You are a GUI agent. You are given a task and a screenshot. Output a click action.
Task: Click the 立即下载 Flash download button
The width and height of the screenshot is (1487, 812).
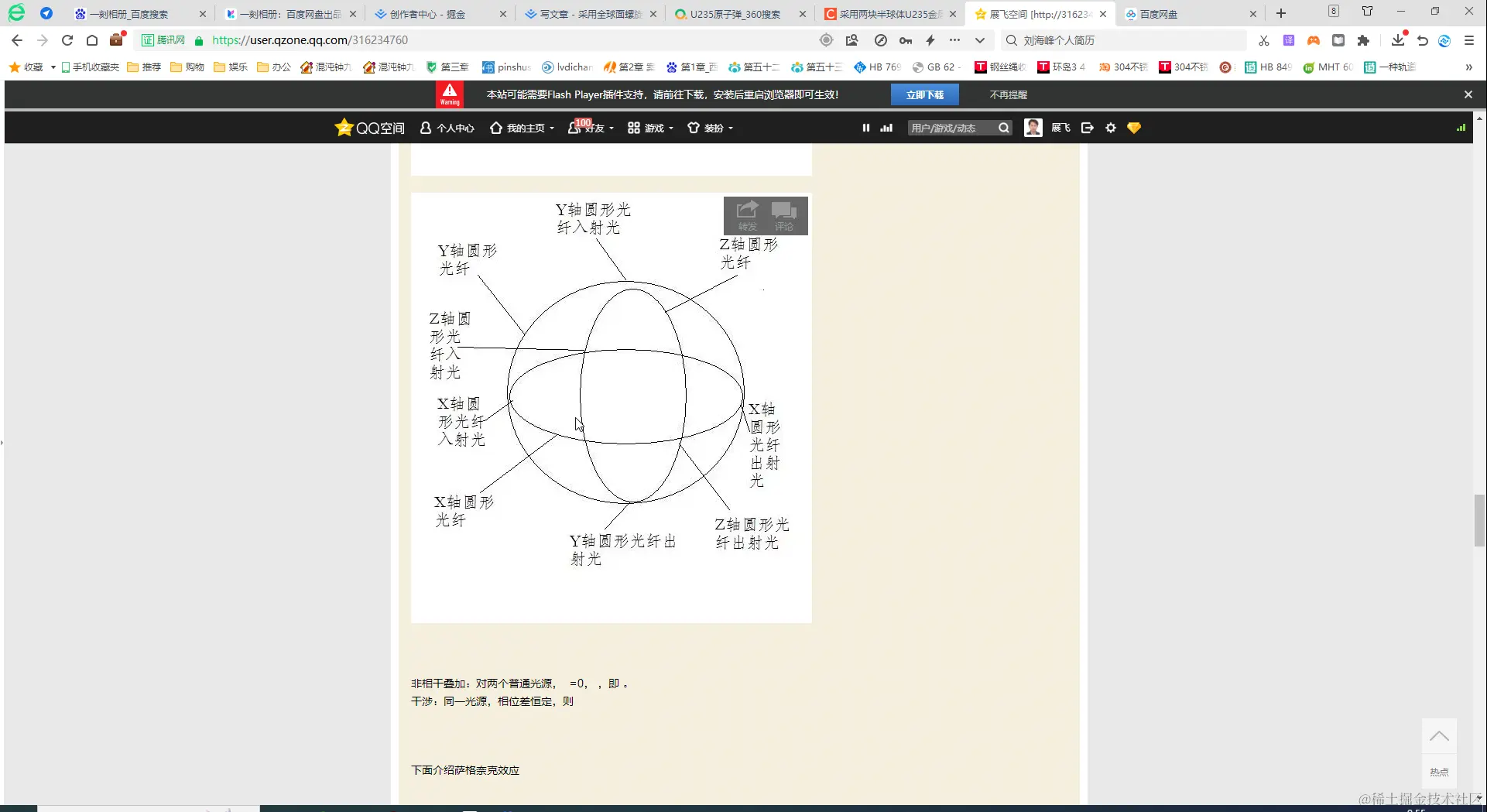(x=925, y=94)
